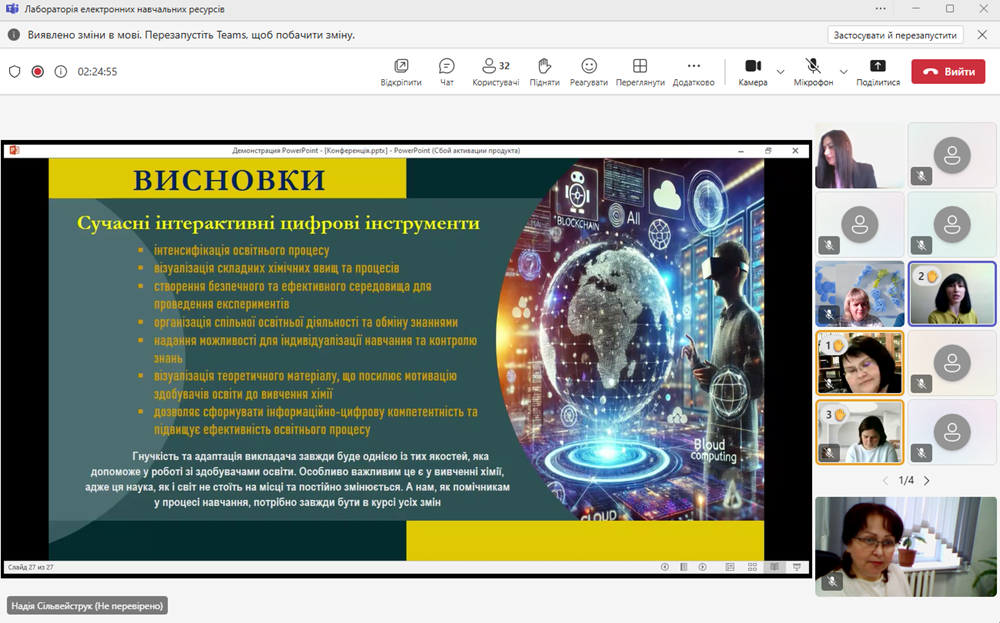
Task: Open the Переглянути view menu
Action: [x=641, y=70]
